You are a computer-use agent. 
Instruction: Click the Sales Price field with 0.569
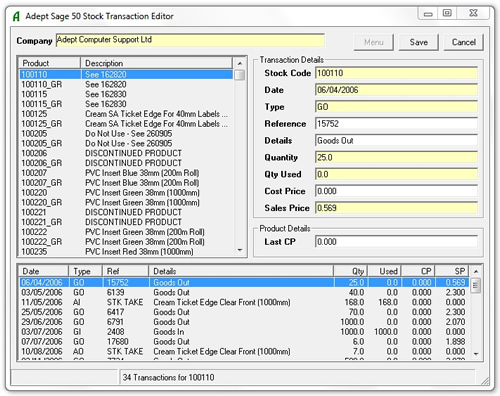point(396,208)
